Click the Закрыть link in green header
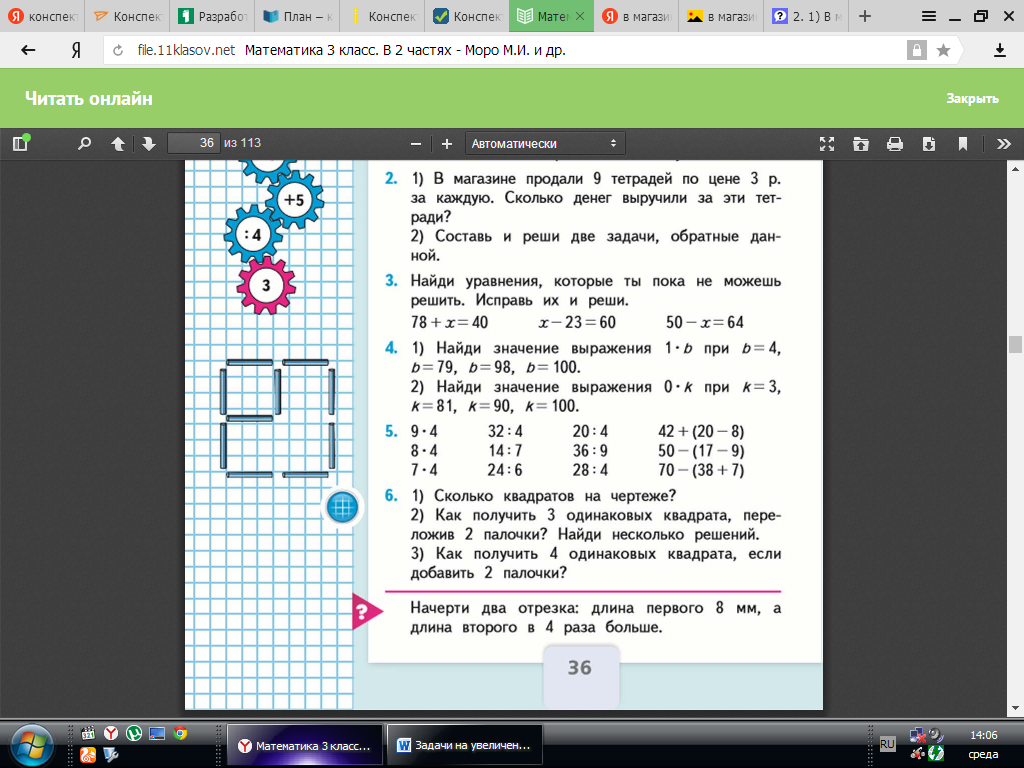1024x768 pixels. [x=972, y=99]
